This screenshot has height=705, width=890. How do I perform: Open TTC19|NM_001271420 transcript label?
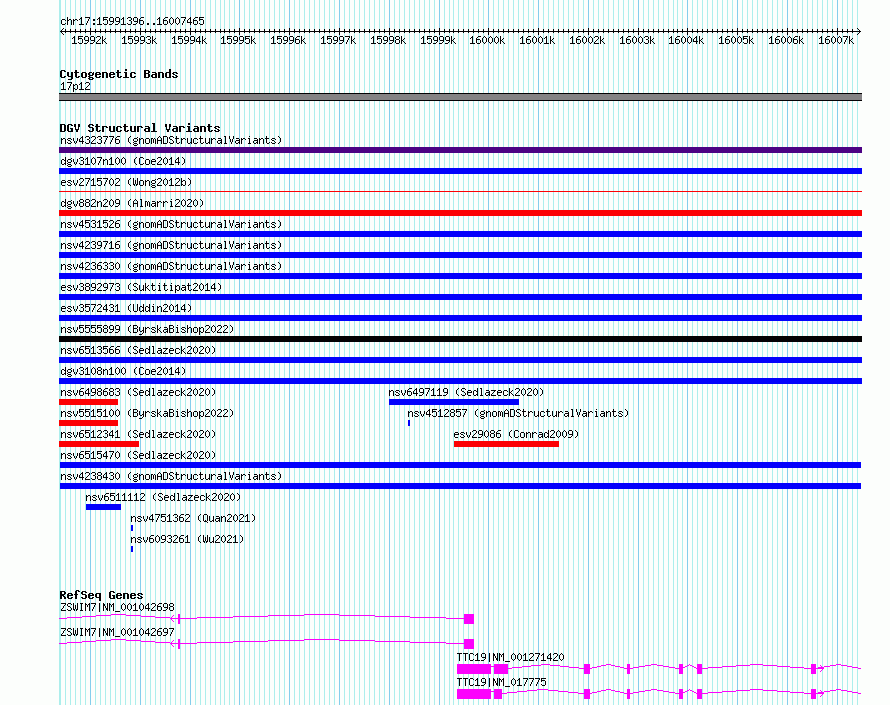click(511, 657)
